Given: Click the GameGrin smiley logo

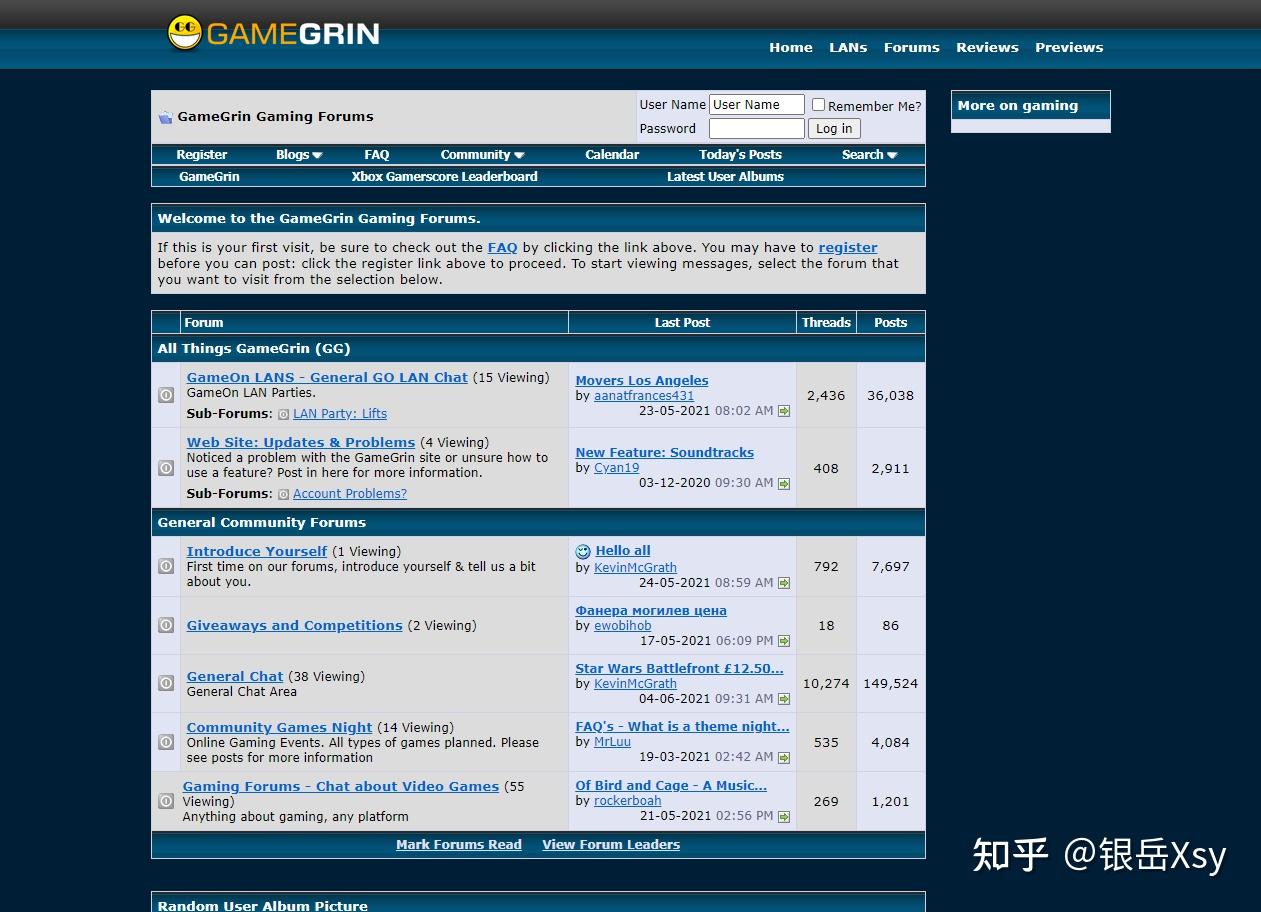Looking at the screenshot, I should (x=185, y=33).
